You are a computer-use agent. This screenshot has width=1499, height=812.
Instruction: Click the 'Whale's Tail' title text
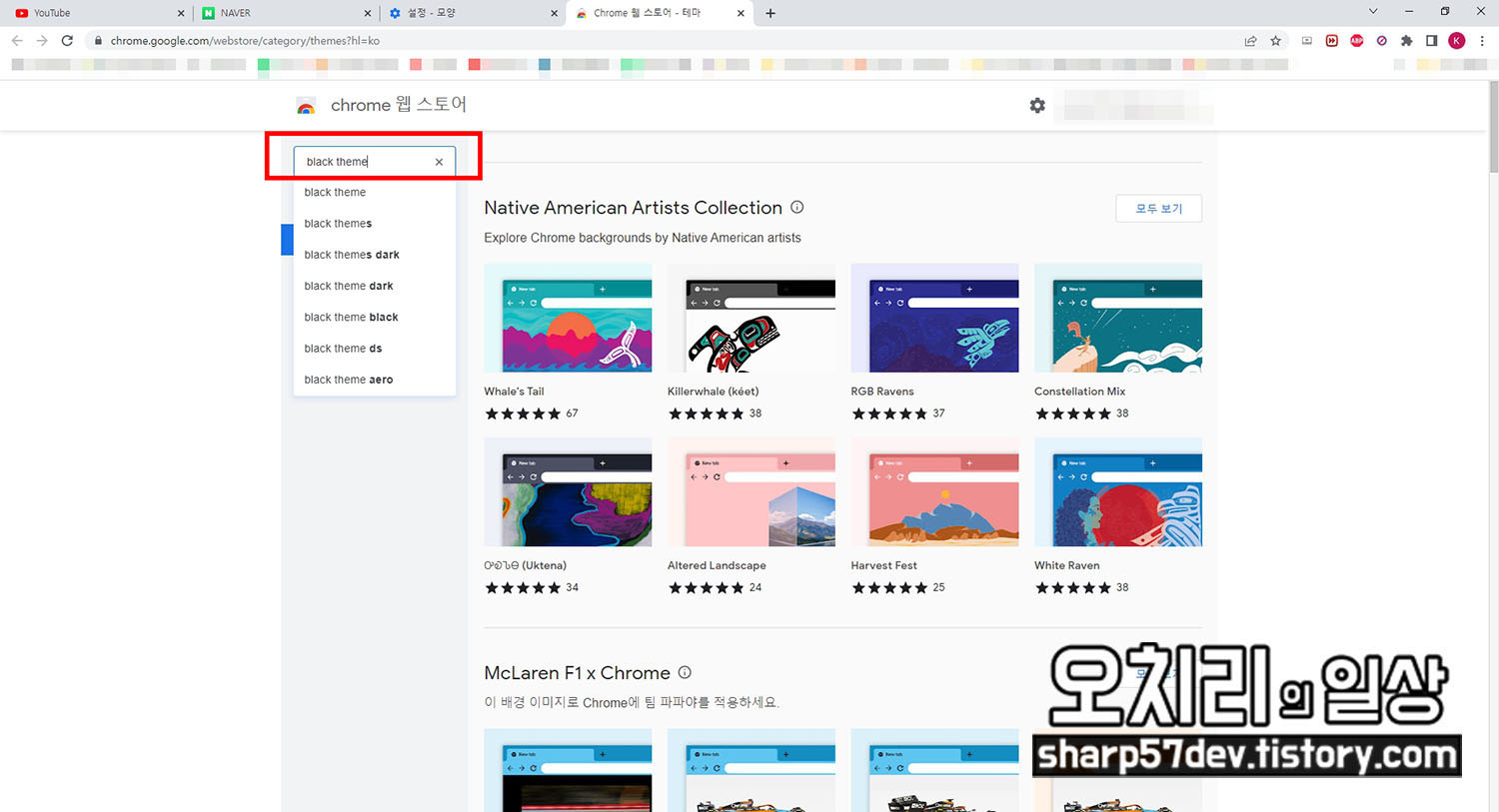pyautogui.click(x=514, y=392)
